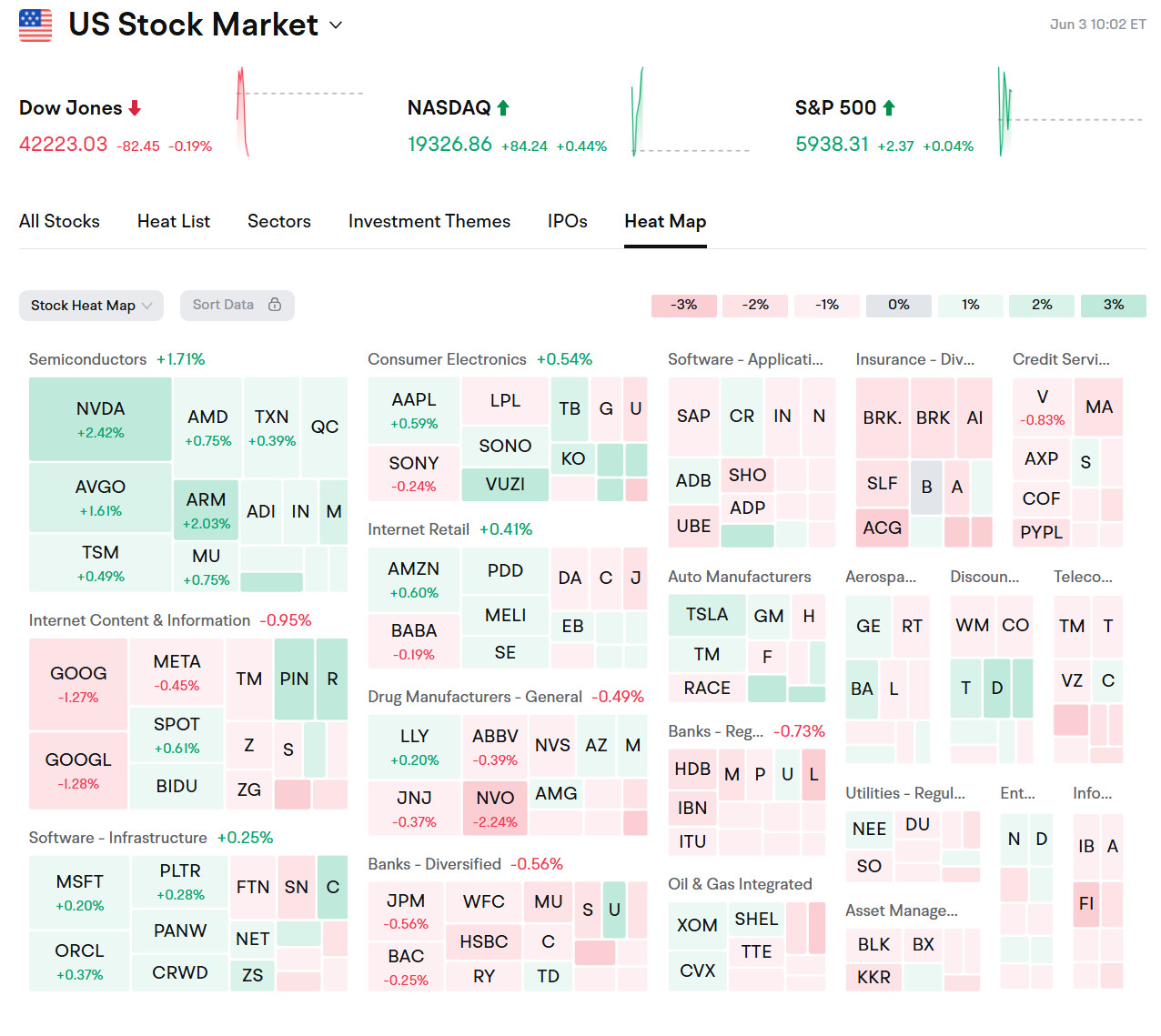The height and width of the screenshot is (1036, 1161).
Task: Click the NVDA heat map tile
Action: point(100,419)
